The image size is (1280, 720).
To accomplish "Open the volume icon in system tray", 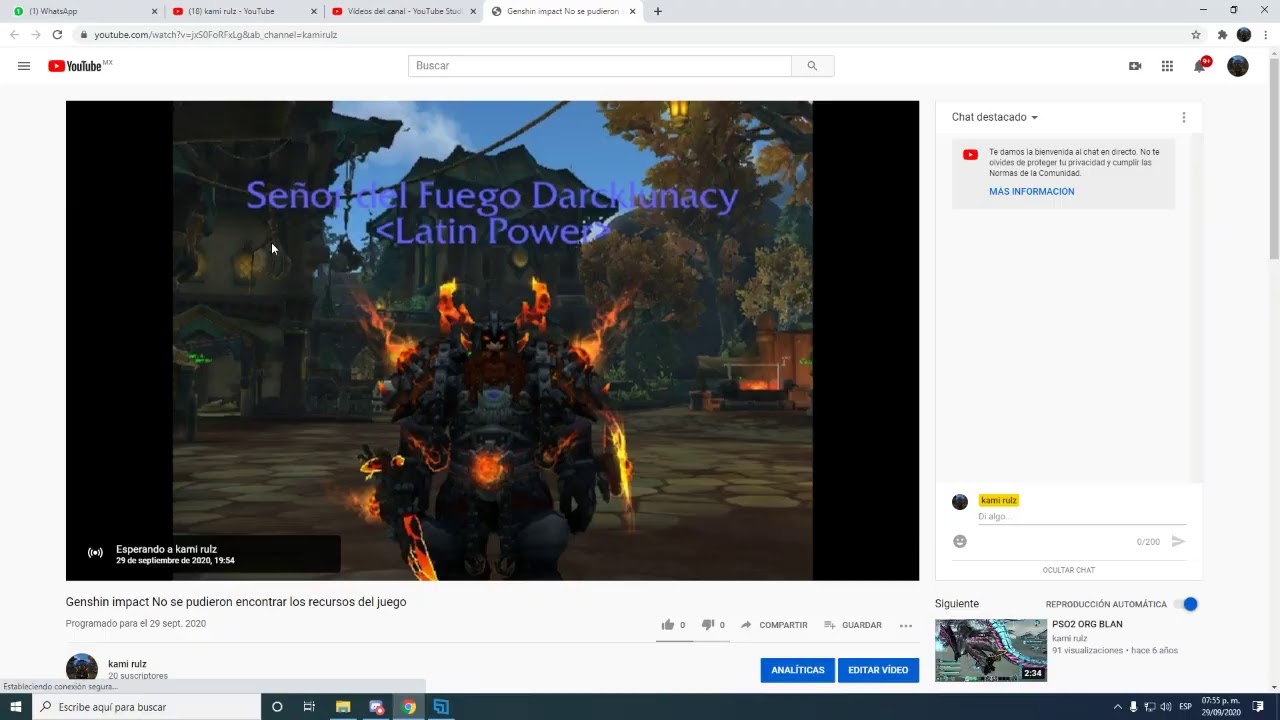I will [1165, 707].
